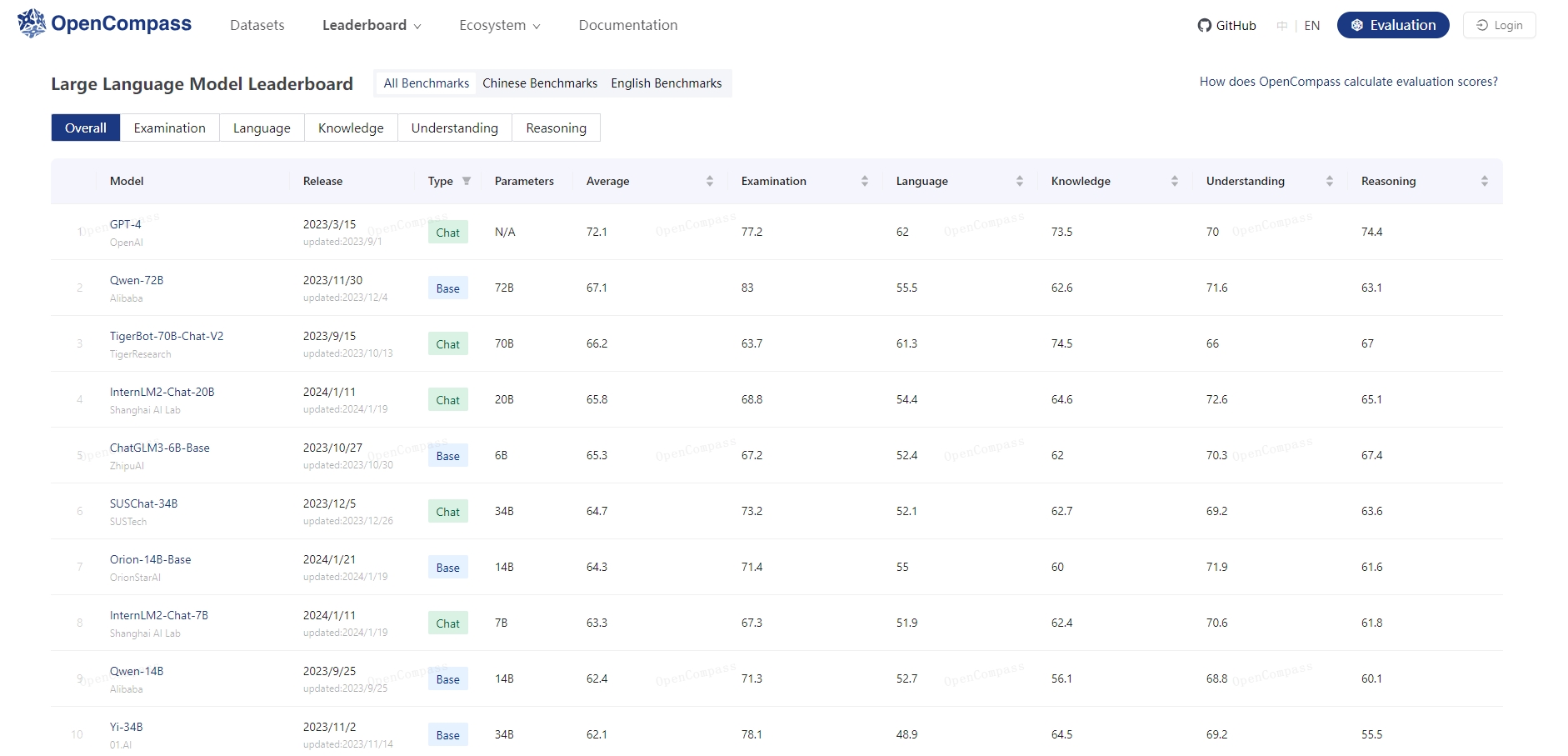This screenshot has height=756, width=1568.
Task: Click the language switch icon next to EN
Action: [1281, 26]
